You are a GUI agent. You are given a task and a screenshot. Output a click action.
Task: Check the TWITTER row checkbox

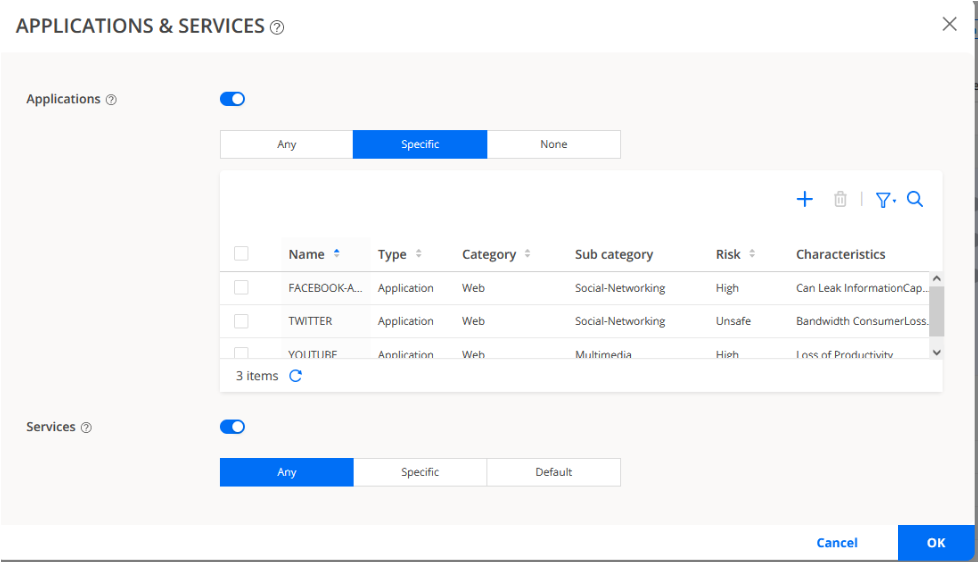coord(241,321)
